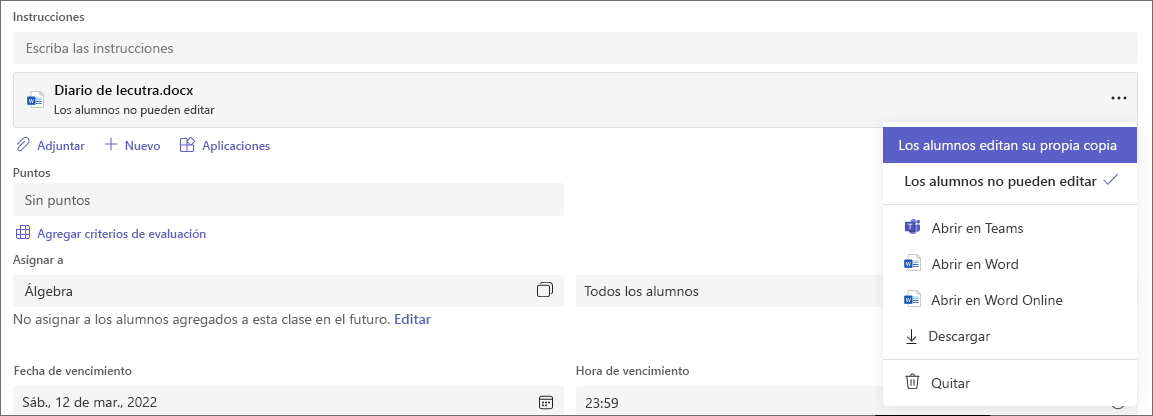This screenshot has width=1153, height=416.
Task: Open the due date field Sáb., 12 de mar., 2022
Action: tap(288, 401)
